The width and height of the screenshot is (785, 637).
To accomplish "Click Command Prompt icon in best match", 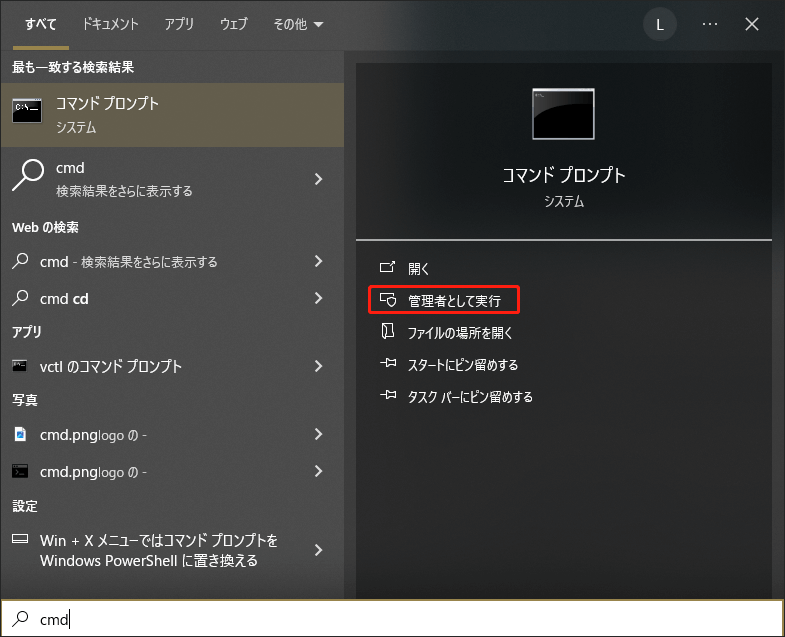I will point(27,111).
